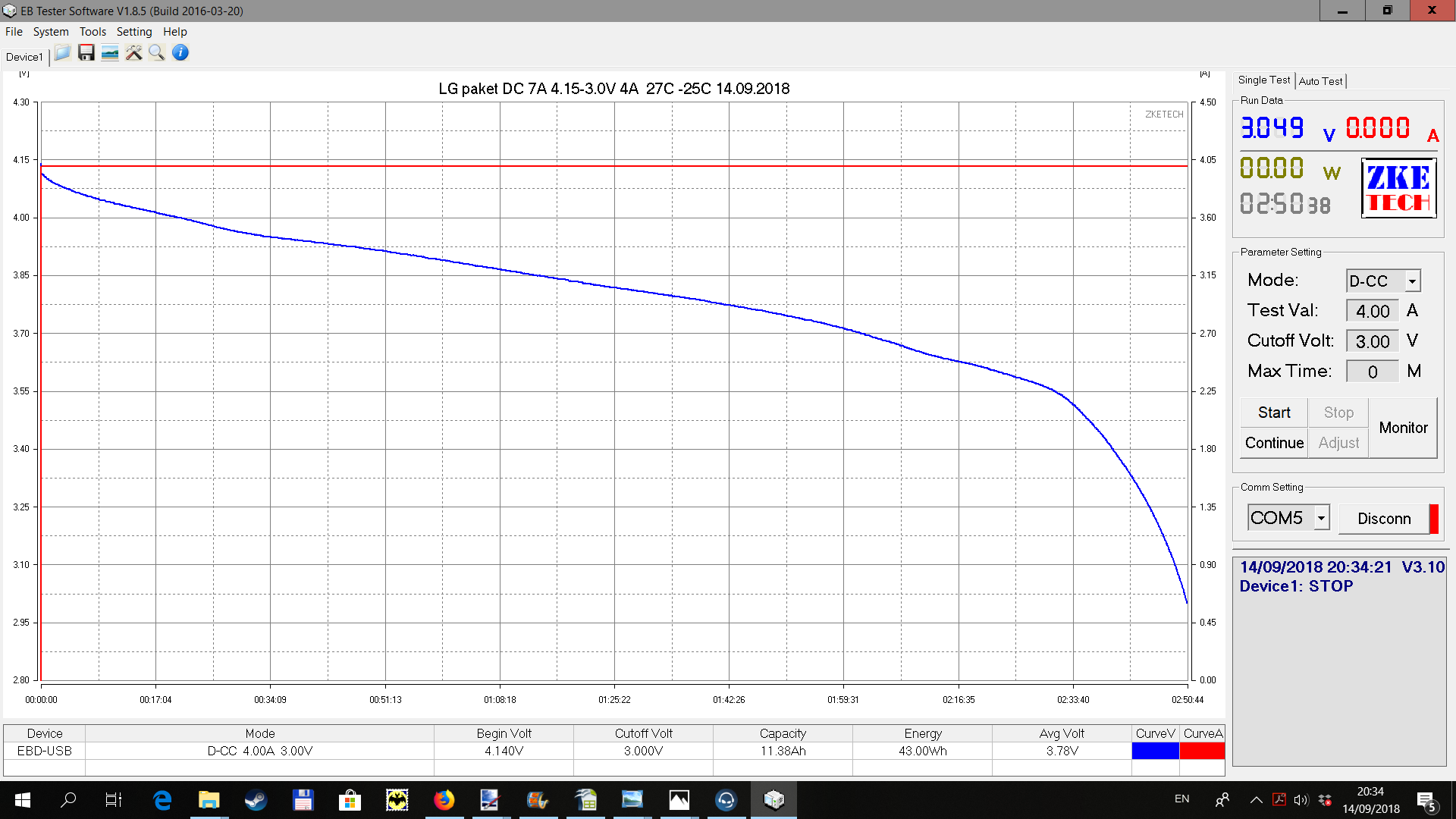Open Steam from the taskbar
This screenshot has width=1456, height=819.
point(256,800)
